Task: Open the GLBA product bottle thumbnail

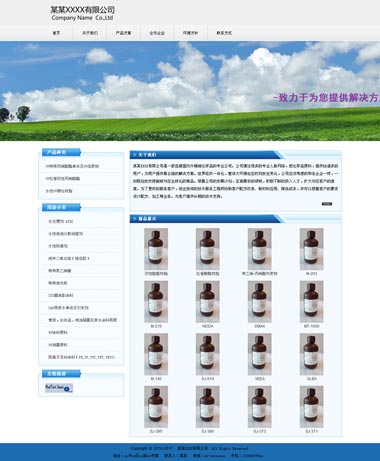Action: [x=311, y=354]
